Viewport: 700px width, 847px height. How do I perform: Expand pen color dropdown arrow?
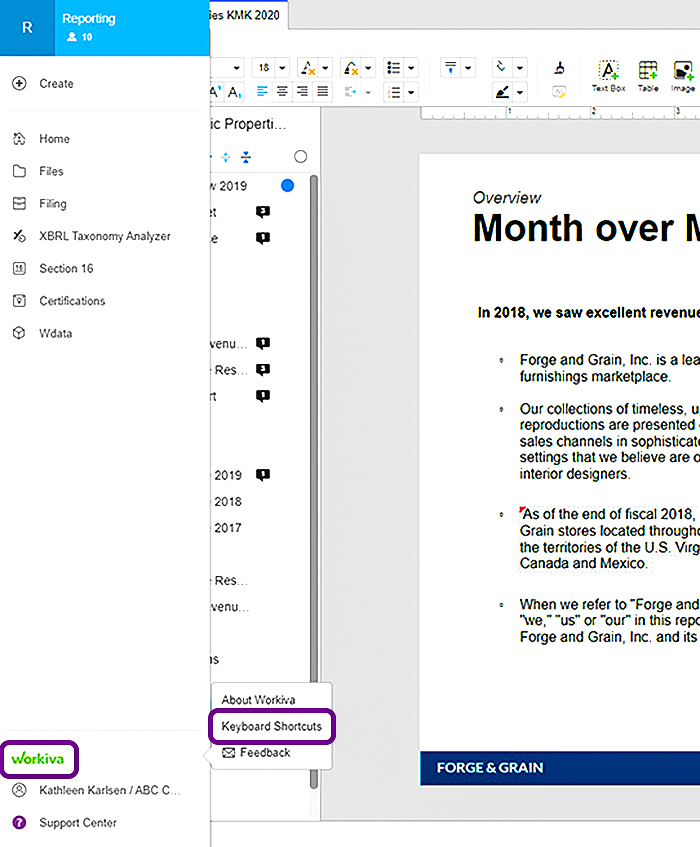point(520,92)
